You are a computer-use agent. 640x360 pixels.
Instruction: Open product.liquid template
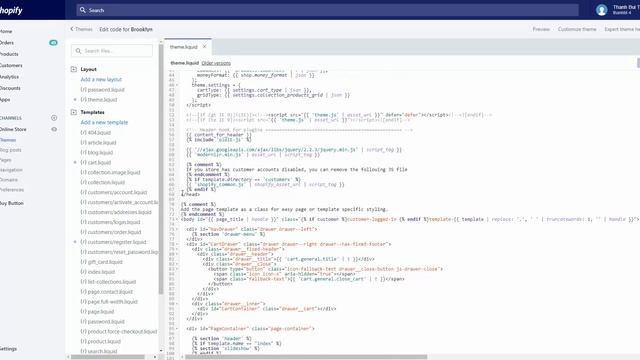click(100, 341)
